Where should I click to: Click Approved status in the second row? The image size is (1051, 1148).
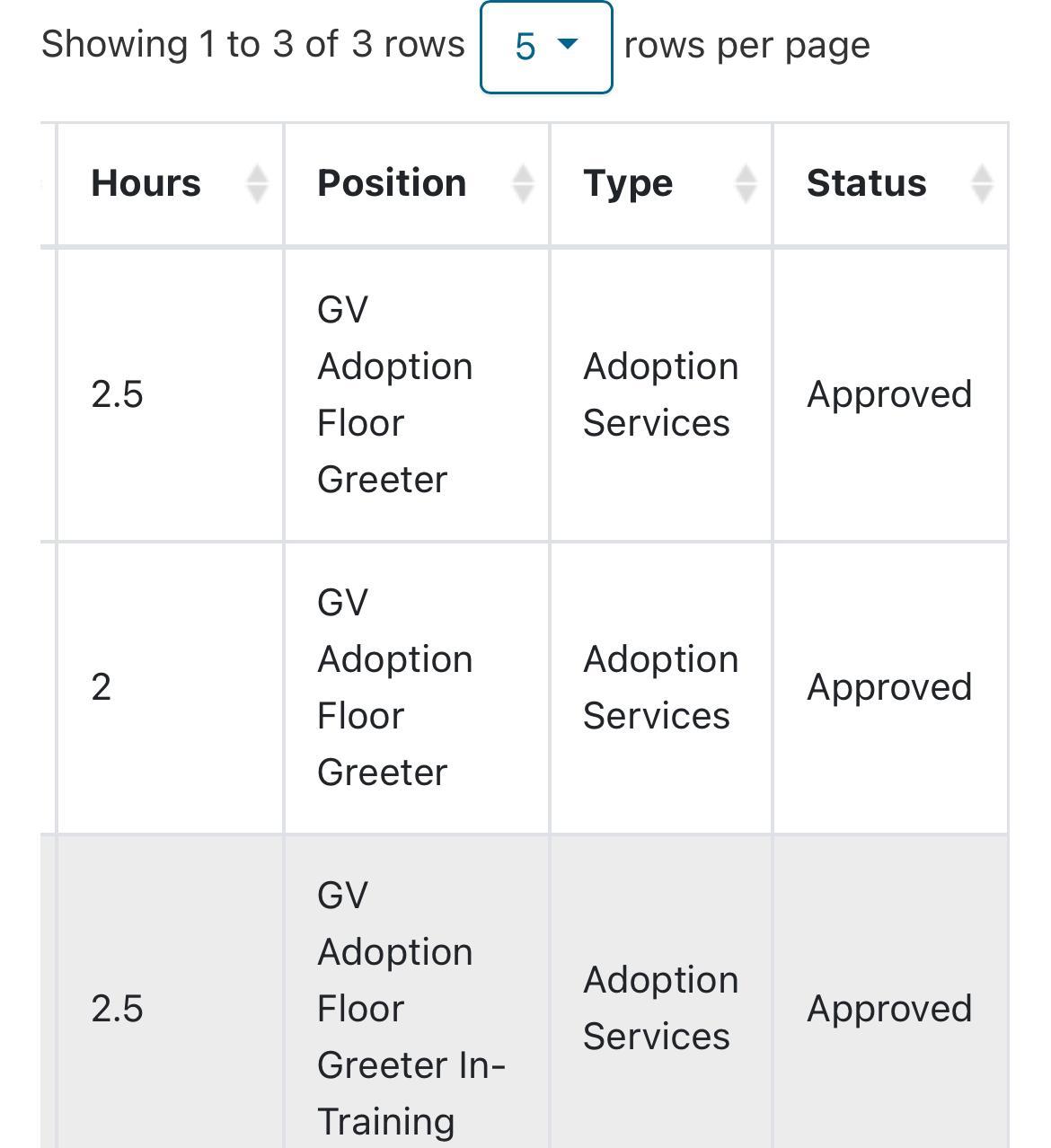tap(889, 687)
